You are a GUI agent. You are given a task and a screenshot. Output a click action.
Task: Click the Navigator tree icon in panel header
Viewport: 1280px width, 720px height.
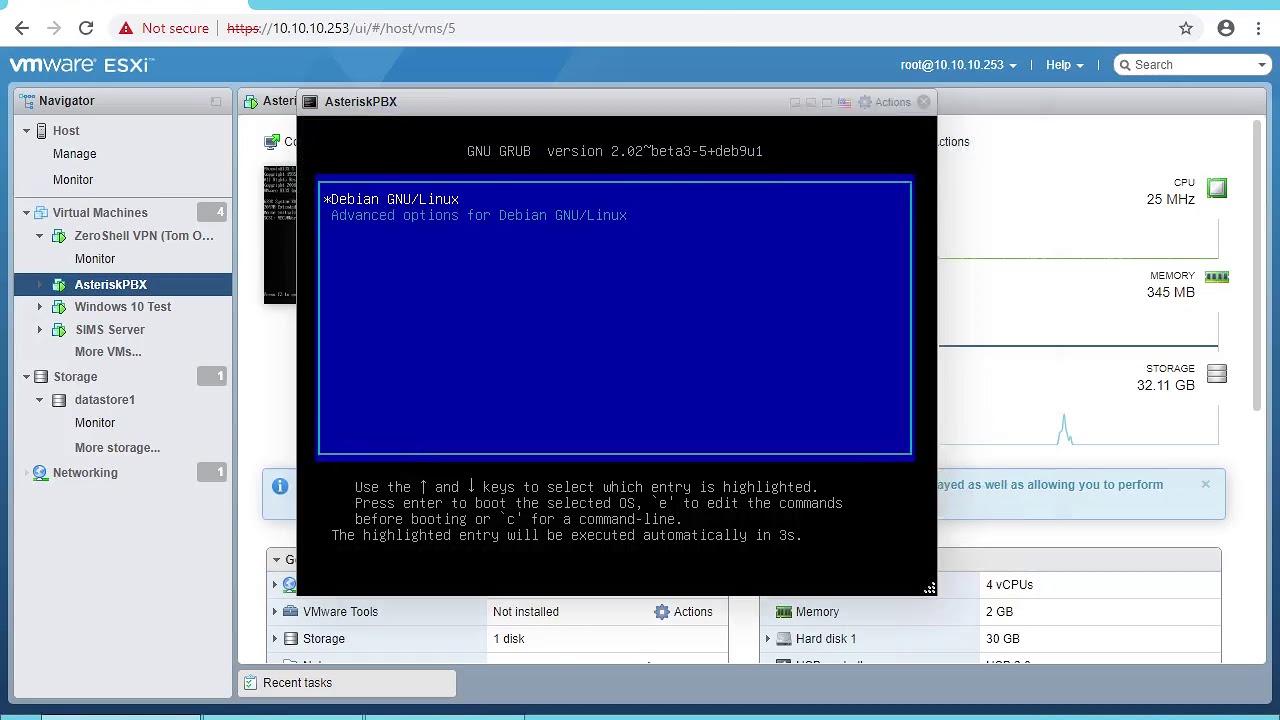(x=29, y=101)
